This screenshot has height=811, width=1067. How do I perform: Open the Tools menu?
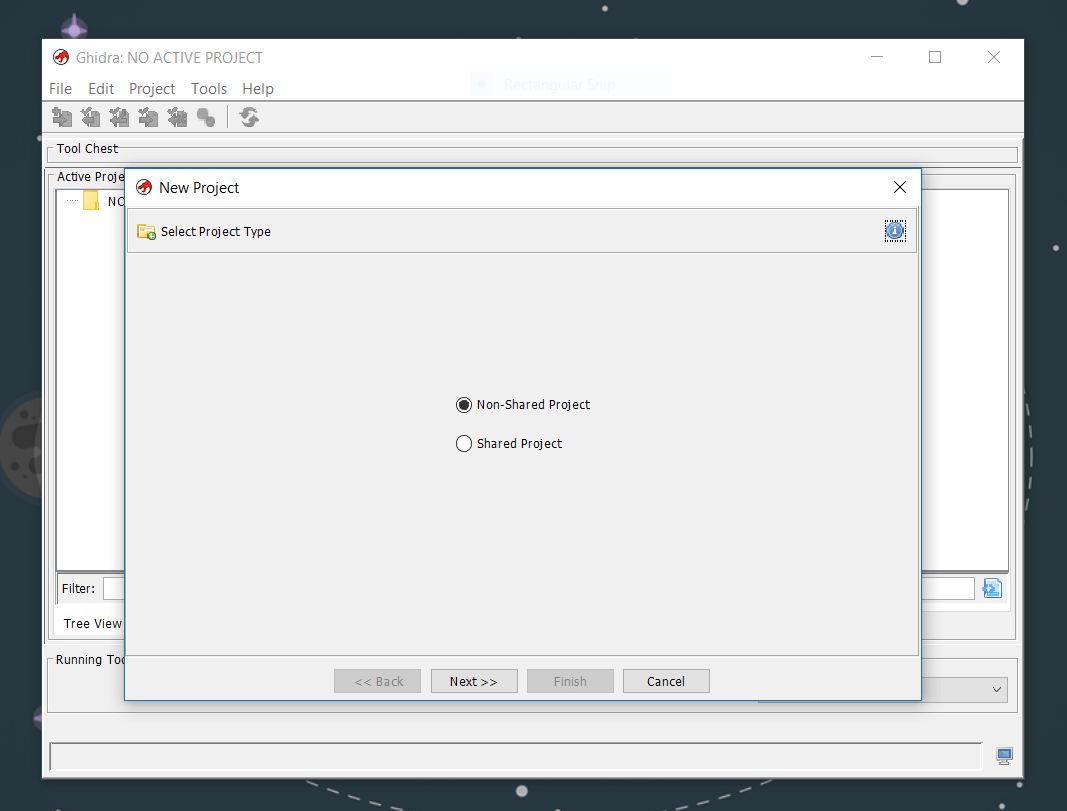tap(209, 89)
